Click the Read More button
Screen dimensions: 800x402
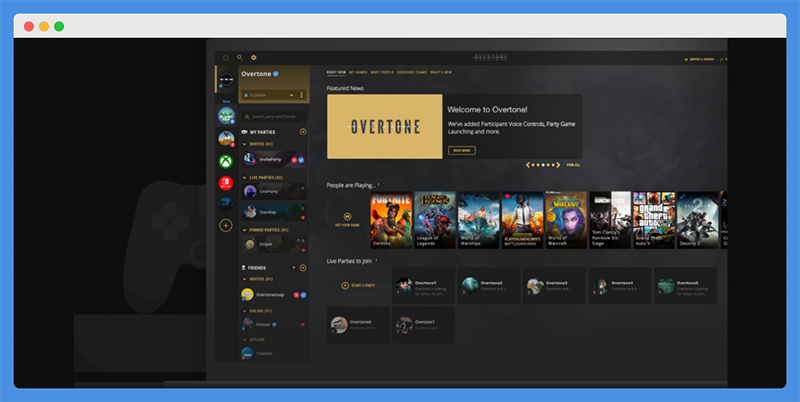(x=462, y=150)
